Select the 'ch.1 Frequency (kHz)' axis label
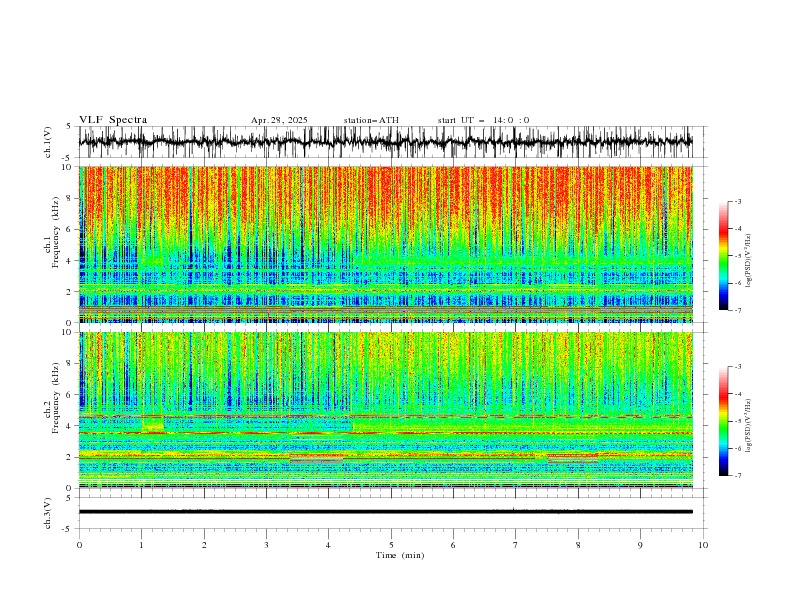792x612 pixels. pyautogui.click(x=52, y=233)
